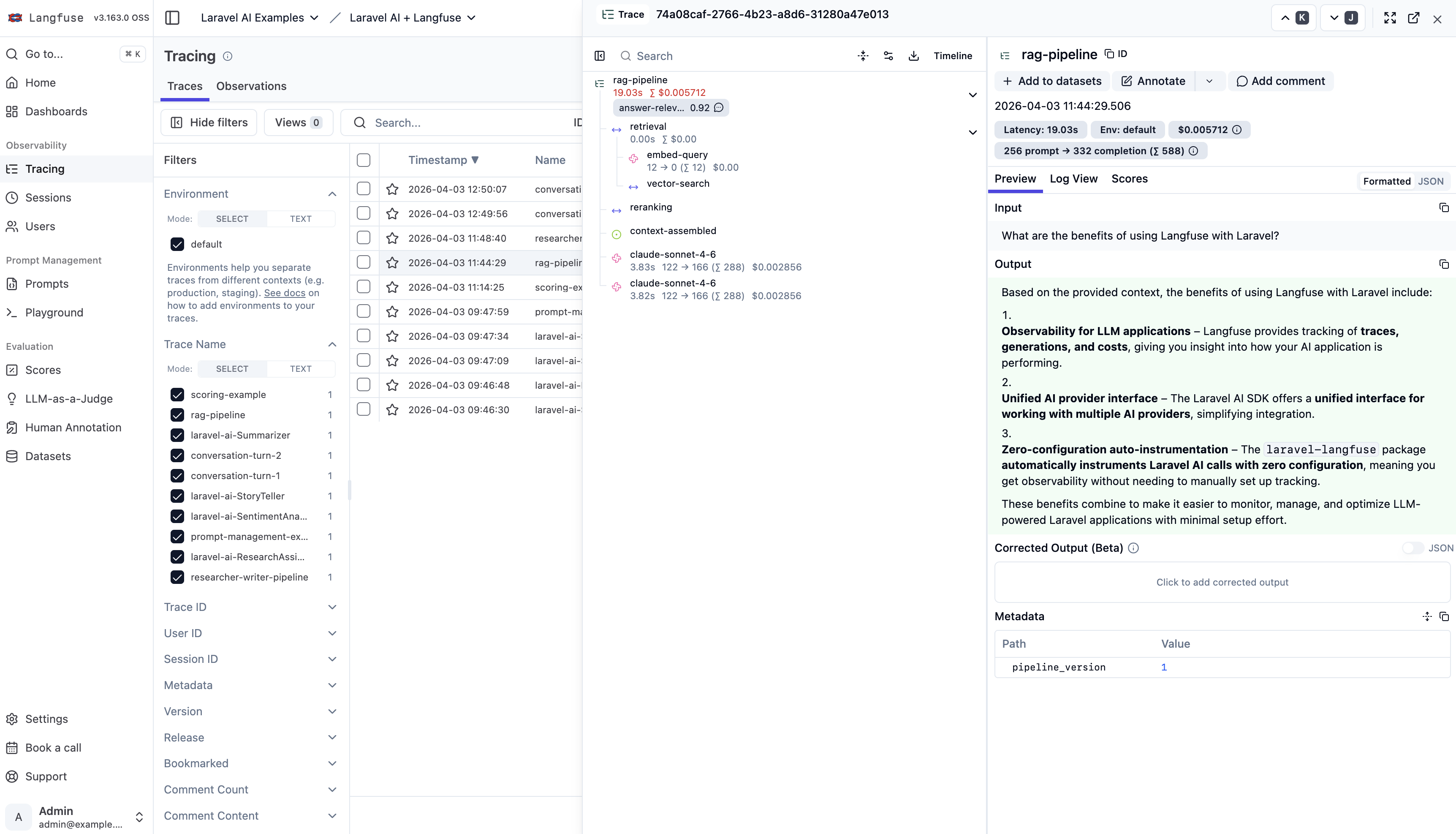Viewport: 1456px width, 834px height.
Task: Star the rag-pipeline trace row
Action: 393,262
